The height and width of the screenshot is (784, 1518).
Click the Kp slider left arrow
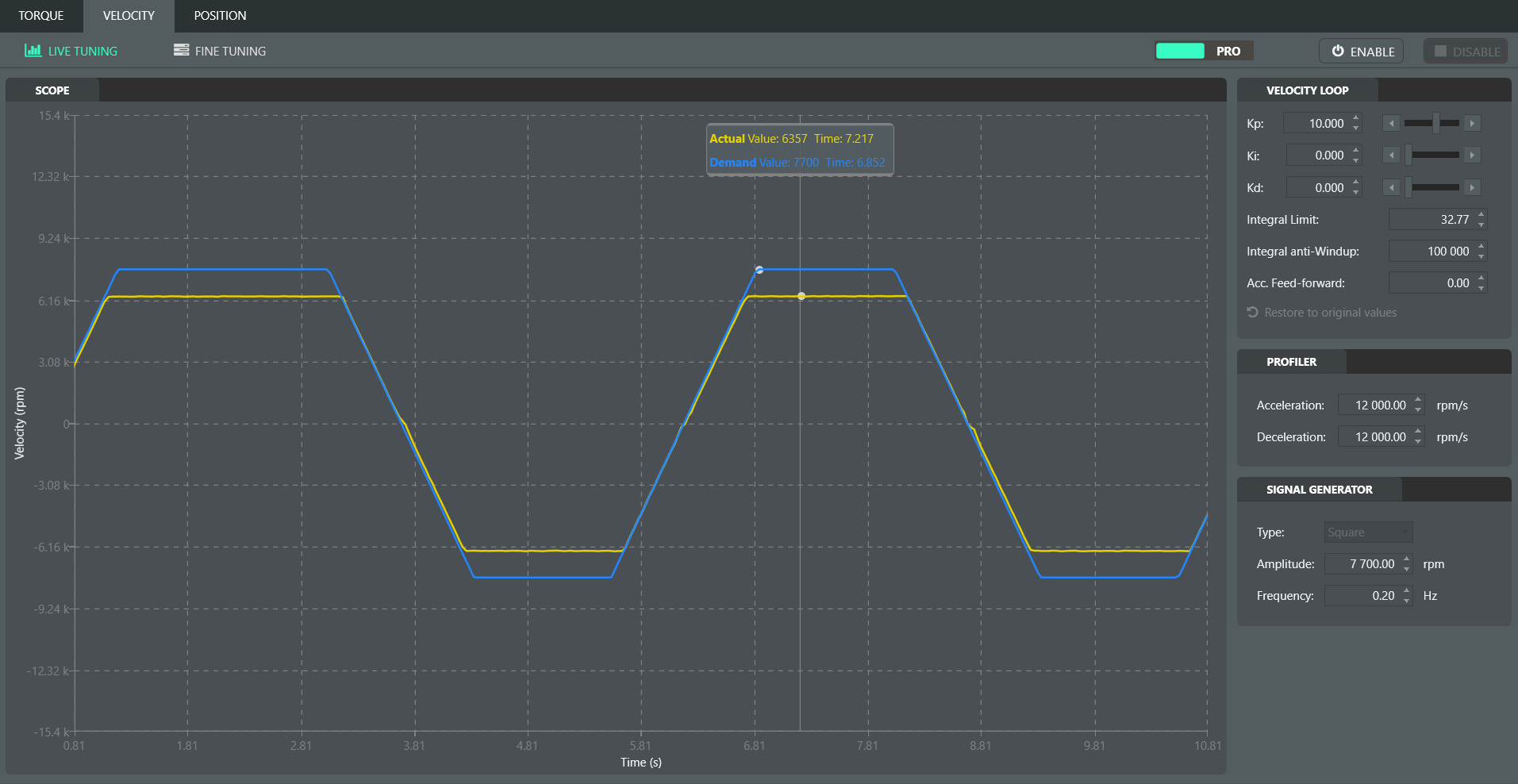pos(1391,123)
